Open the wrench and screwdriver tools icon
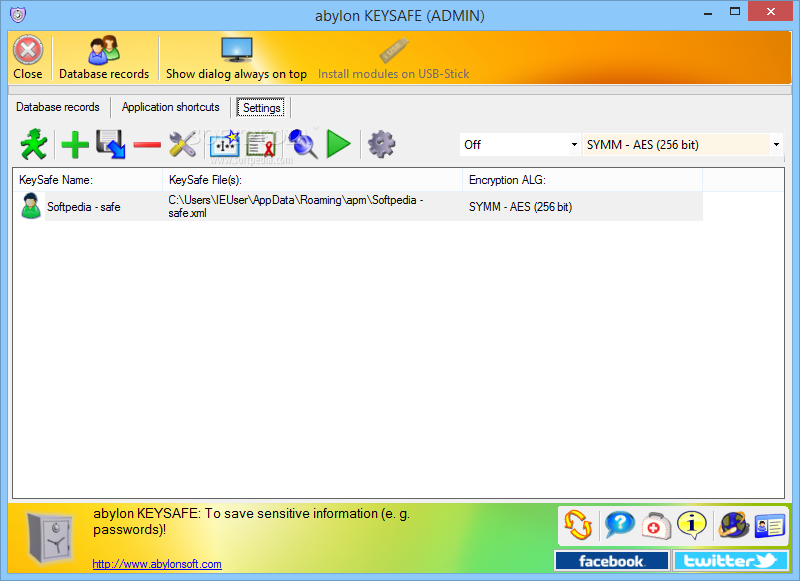Screen dimensions: 800x581 click(x=183, y=144)
